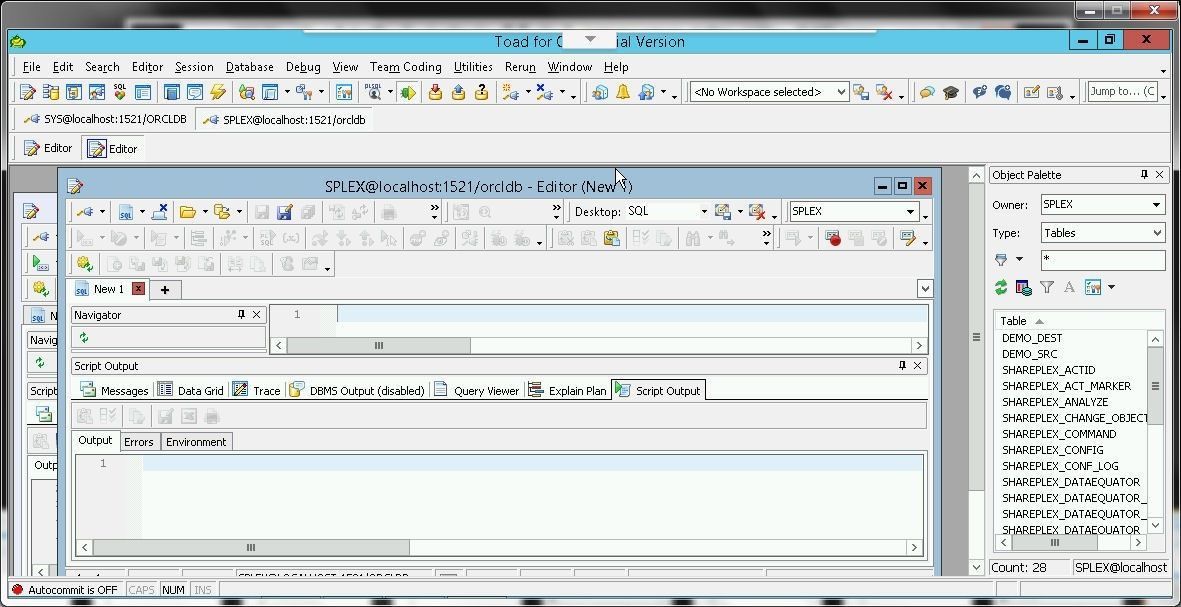Pin the Script Output panel
Image resolution: width=1181 pixels, height=607 pixels.
pos(902,365)
